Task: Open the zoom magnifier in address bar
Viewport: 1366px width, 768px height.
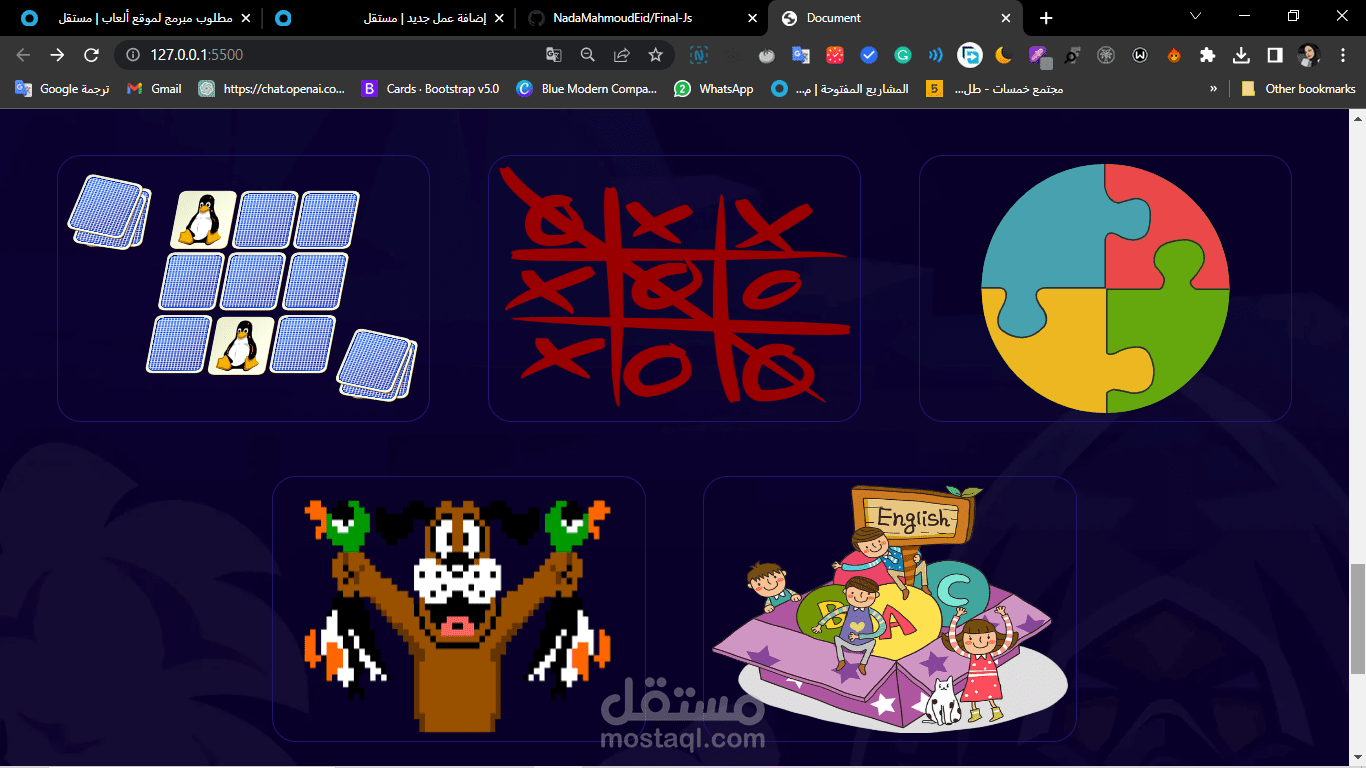Action: (x=588, y=55)
